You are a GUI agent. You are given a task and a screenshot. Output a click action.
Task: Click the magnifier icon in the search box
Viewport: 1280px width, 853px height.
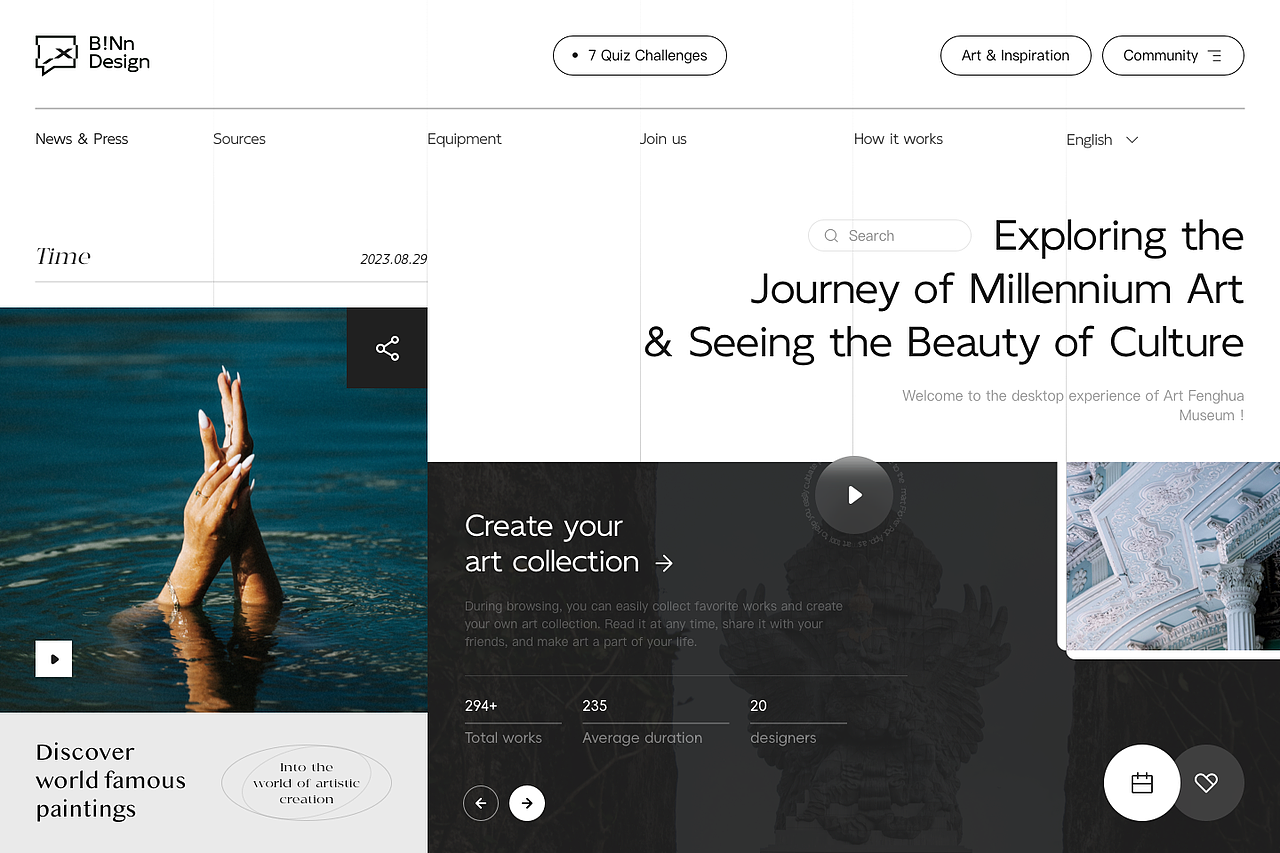[831, 236]
